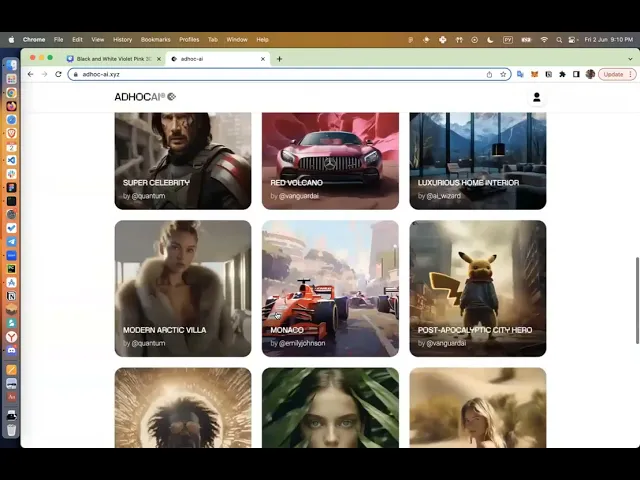The height and width of the screenshot is (480, 640).
Task: Click the site lock icon in address bar
Action: coord(75,74)
